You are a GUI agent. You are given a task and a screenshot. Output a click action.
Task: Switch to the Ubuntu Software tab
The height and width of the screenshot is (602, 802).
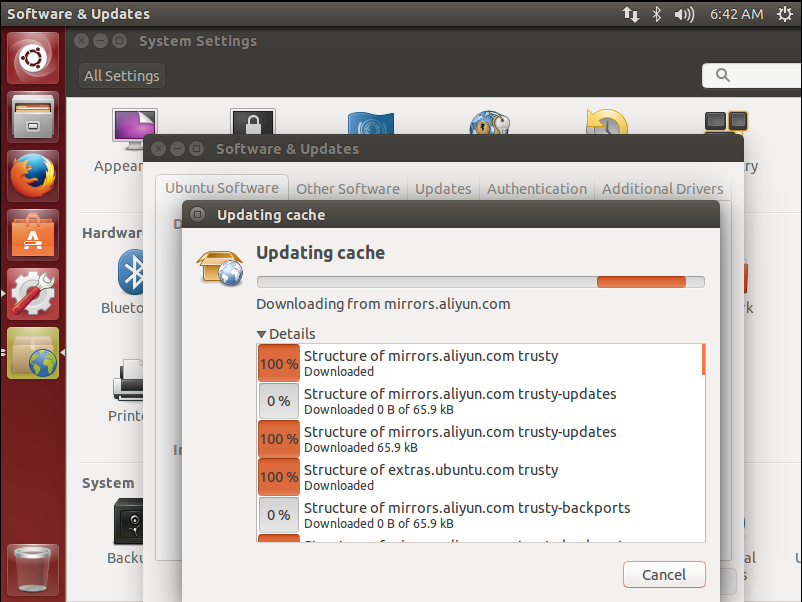coord(222,188)
